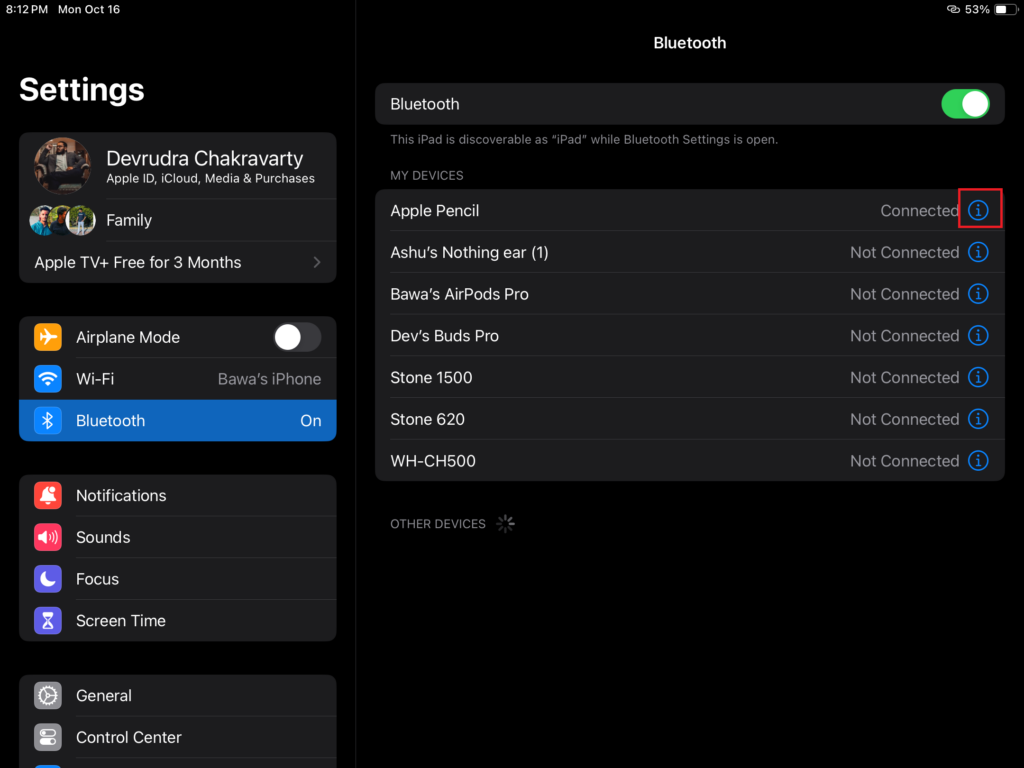1024x768 pixels.
Task: Open Focus settings
Action: [177, 579]
